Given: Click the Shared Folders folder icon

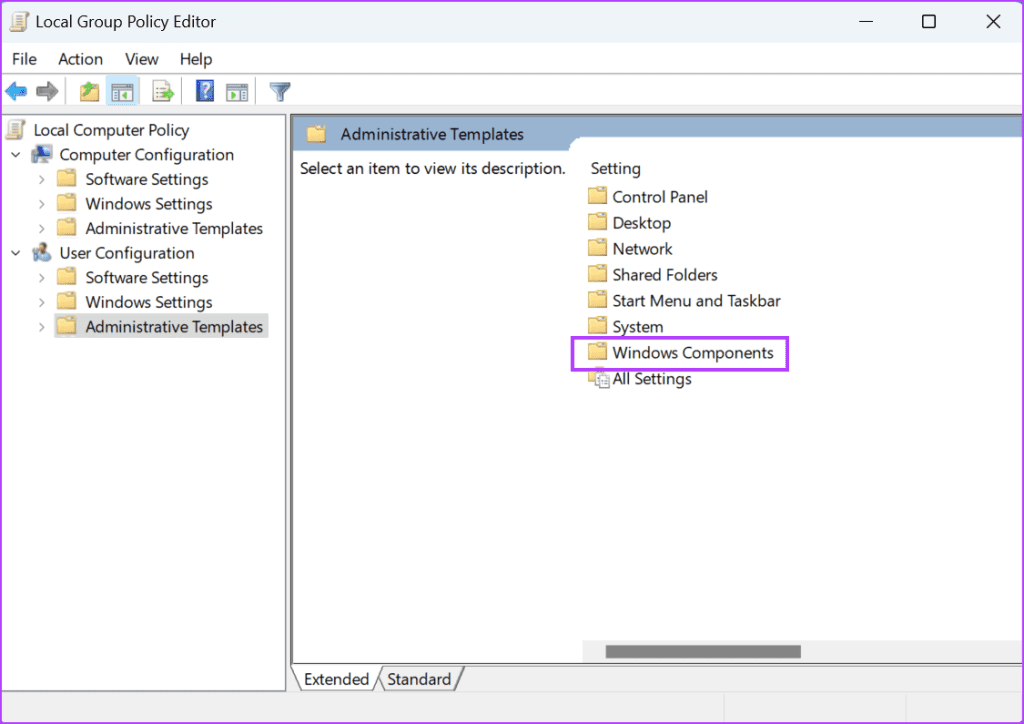Looking at the screenshot, I should (597, 274).
